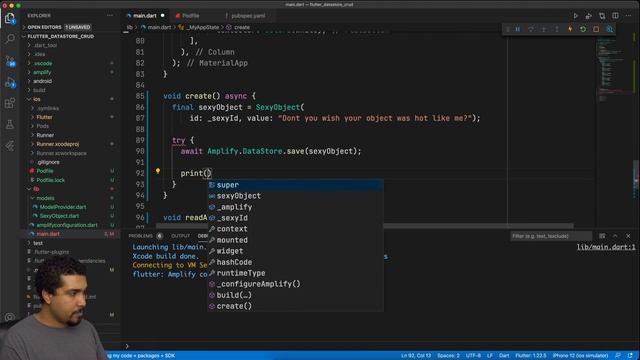Screen dimensions: 640x360
Task: Click the debug console filter input field
Action: pyautogui.click(x=551, y=236)
